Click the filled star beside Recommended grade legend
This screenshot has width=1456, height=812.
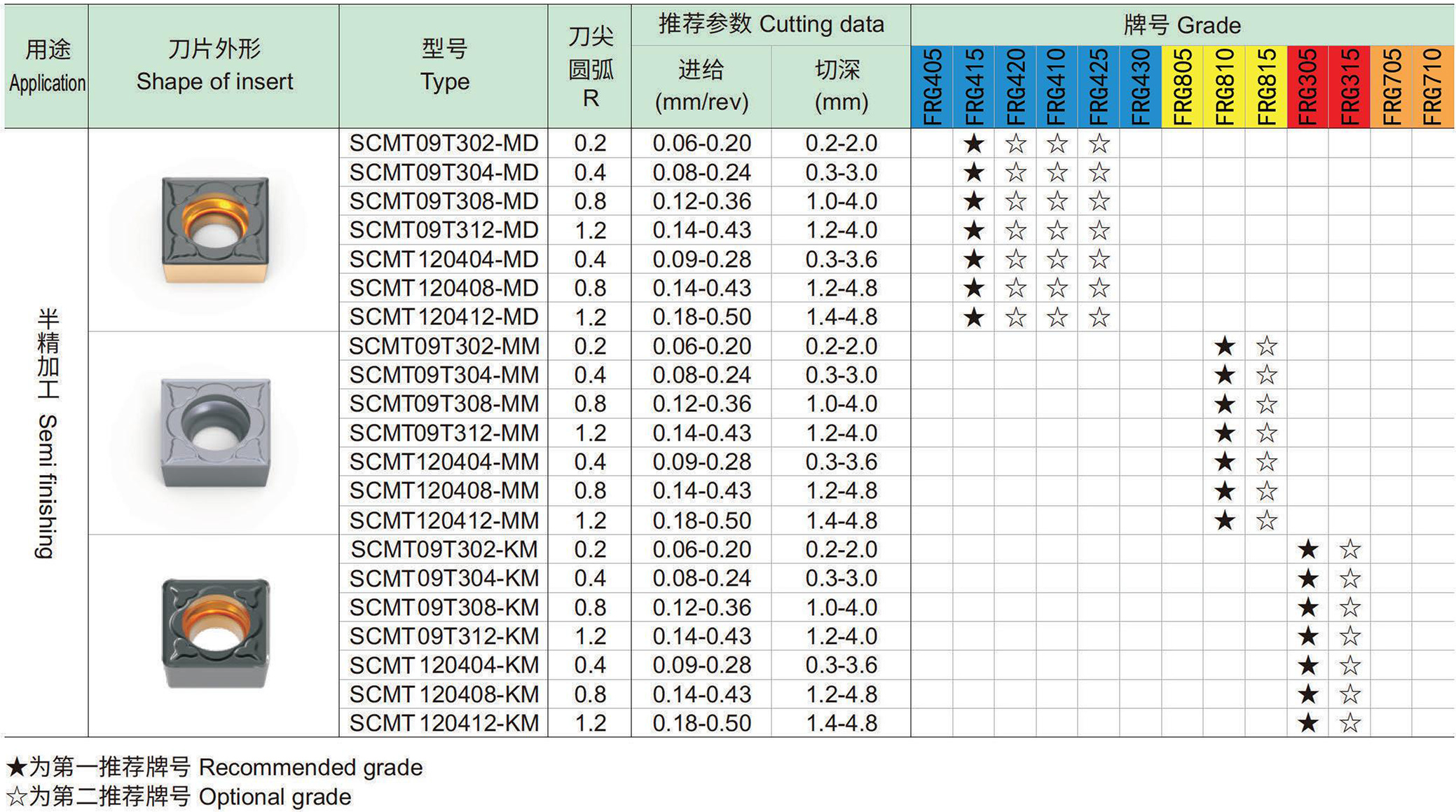point(16,768)
